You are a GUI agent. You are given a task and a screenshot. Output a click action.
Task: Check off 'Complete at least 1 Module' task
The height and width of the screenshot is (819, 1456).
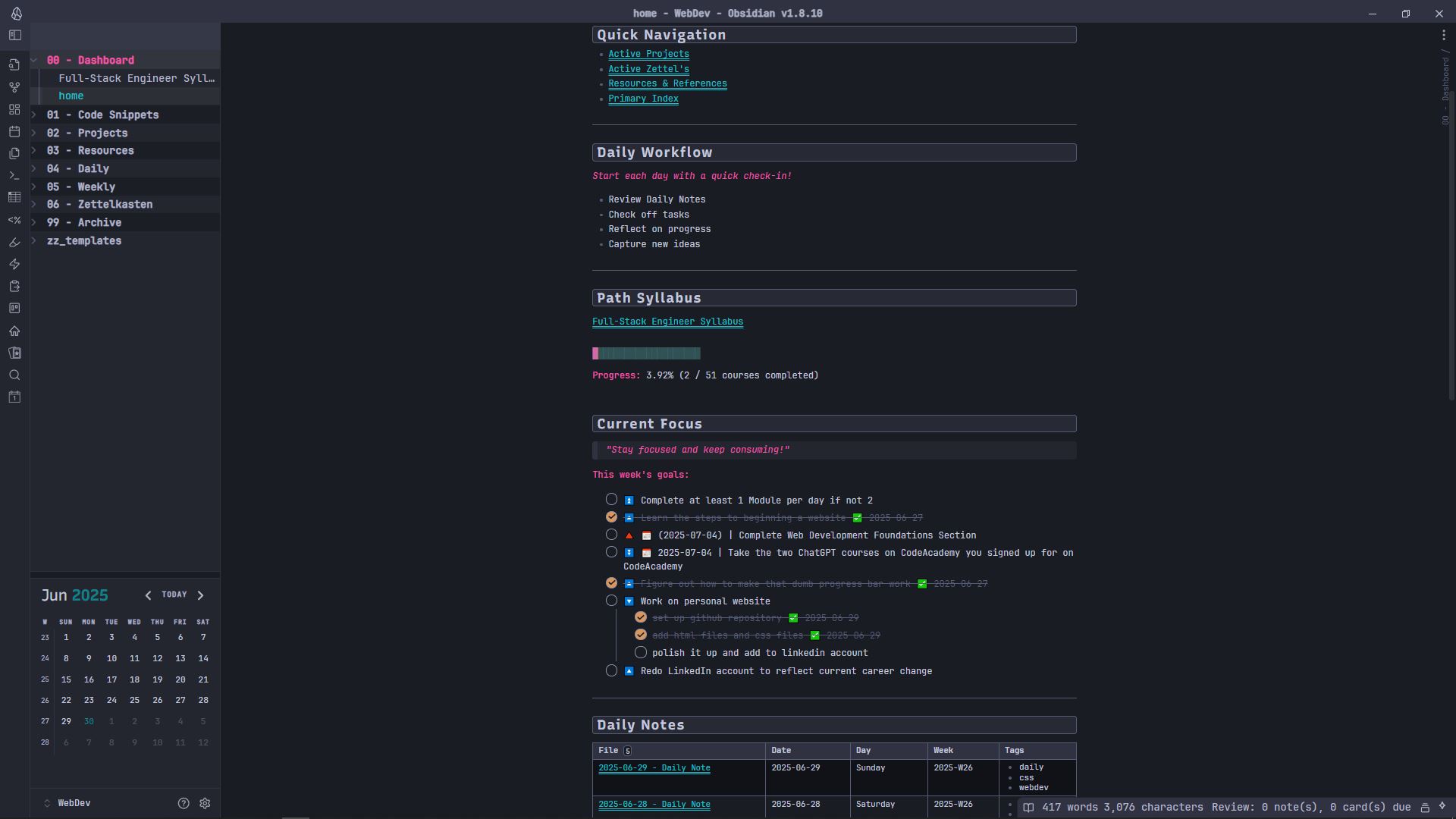tap(611, 499)
